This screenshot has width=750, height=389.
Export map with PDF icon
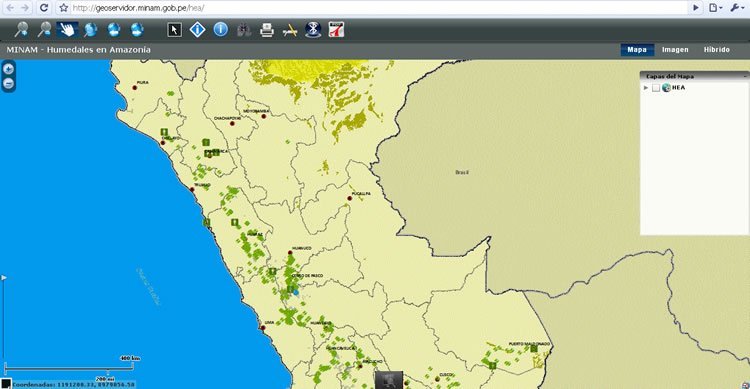336,30
